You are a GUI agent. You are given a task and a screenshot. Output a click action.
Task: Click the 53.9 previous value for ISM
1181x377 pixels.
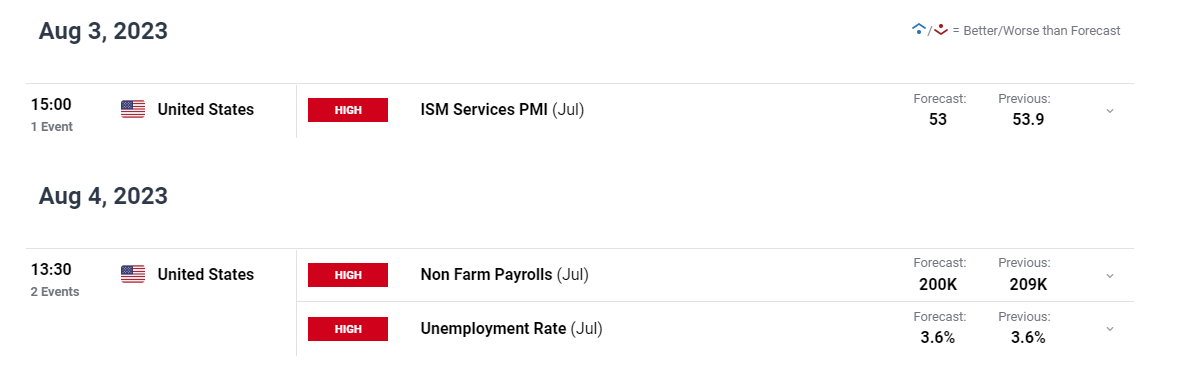[x=1028, y=120]
